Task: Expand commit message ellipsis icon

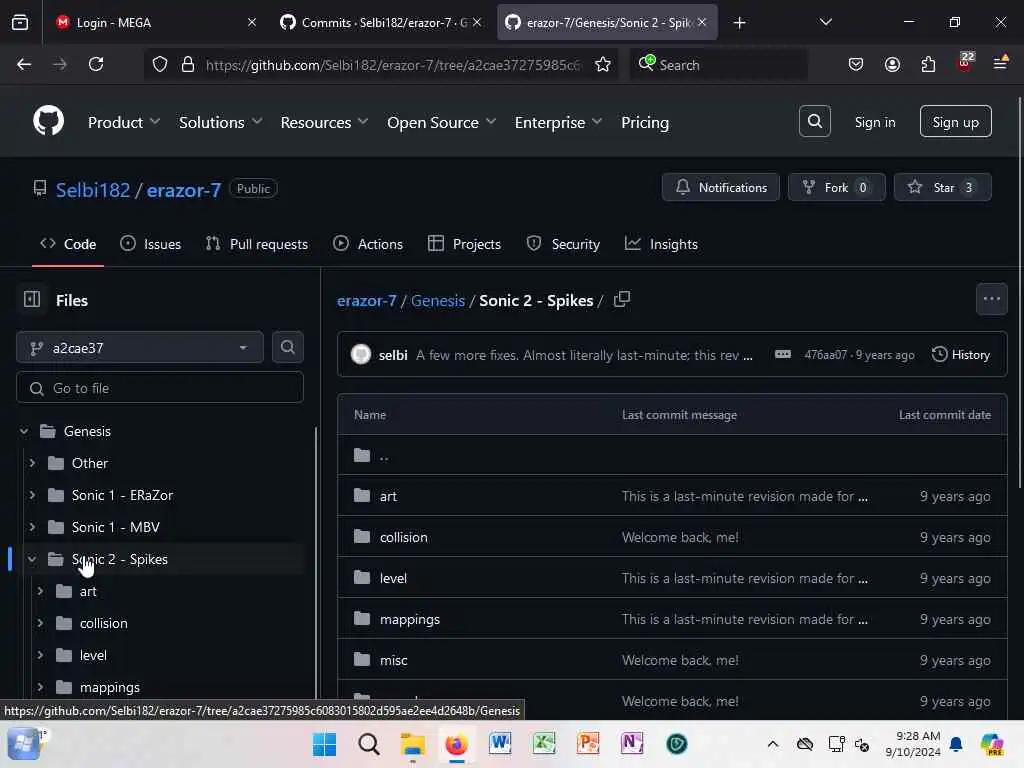Action: [x=782, y=354]
